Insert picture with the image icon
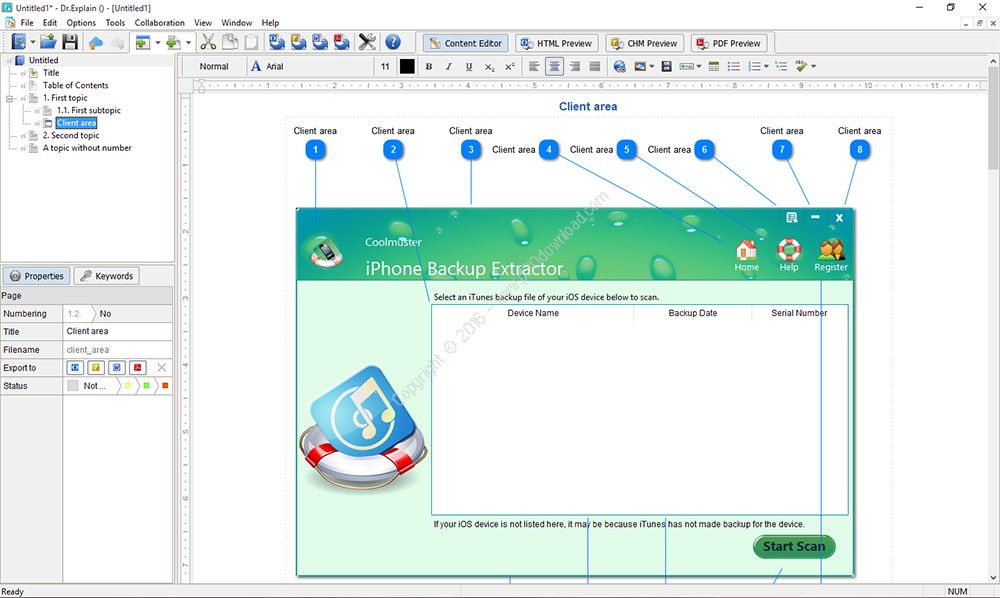 click(x=640, y=66)
